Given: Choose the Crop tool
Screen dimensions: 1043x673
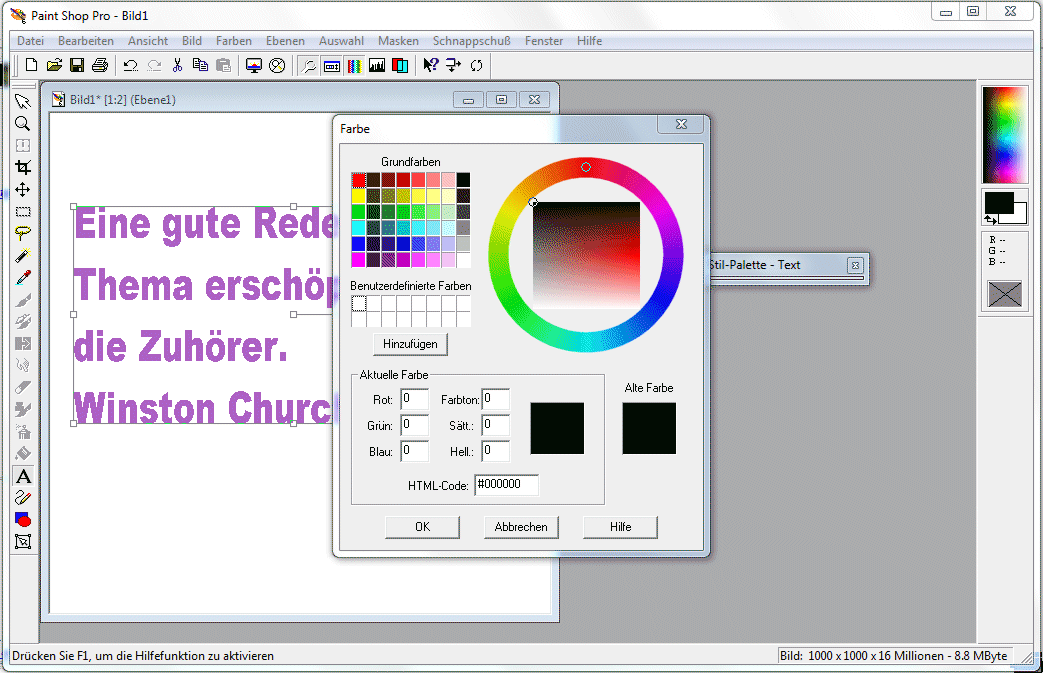Looking at the screenshot, I should click(x=23, y=168).
